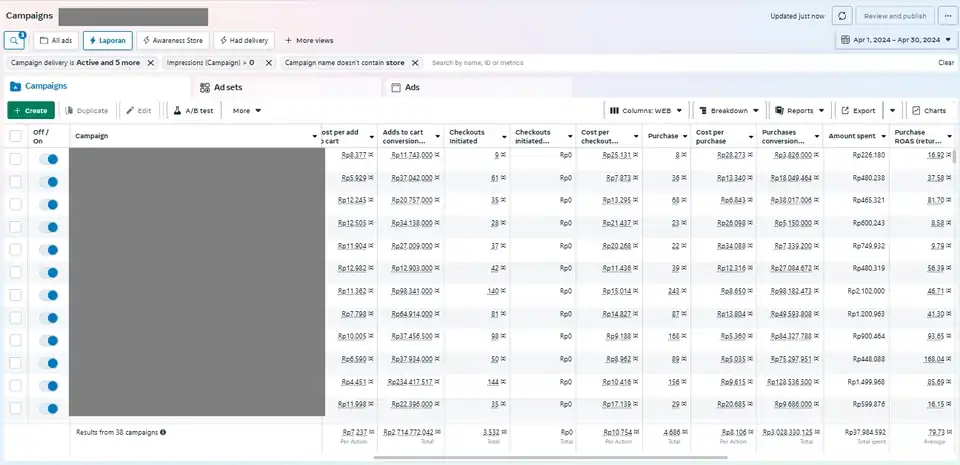Tick the checkbox for the Rp480.238 row
Image resolution: width=960 pixels, height=465 pixels.
coord(15,182)
